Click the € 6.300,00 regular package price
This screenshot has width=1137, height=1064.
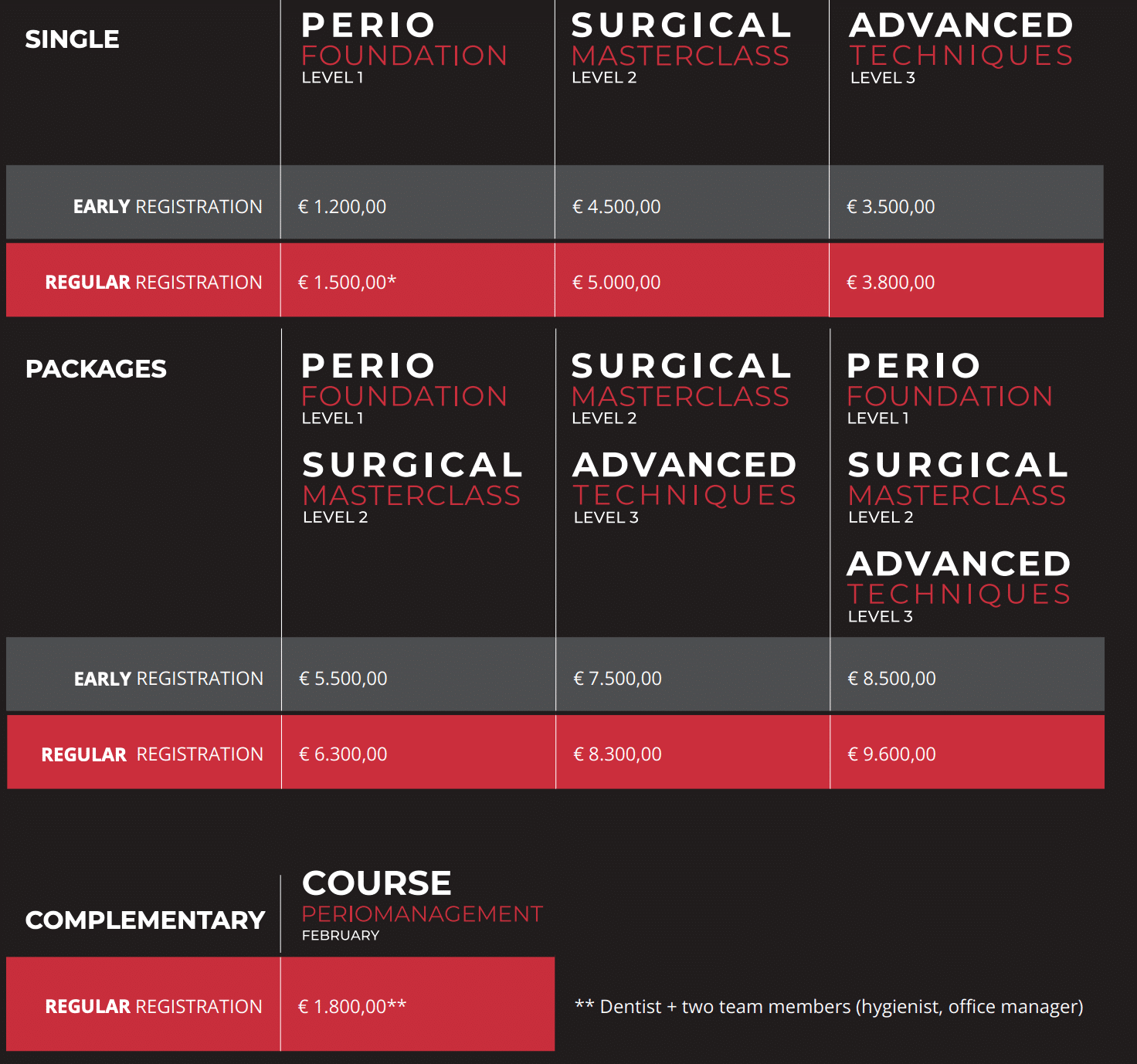(343, 754)
